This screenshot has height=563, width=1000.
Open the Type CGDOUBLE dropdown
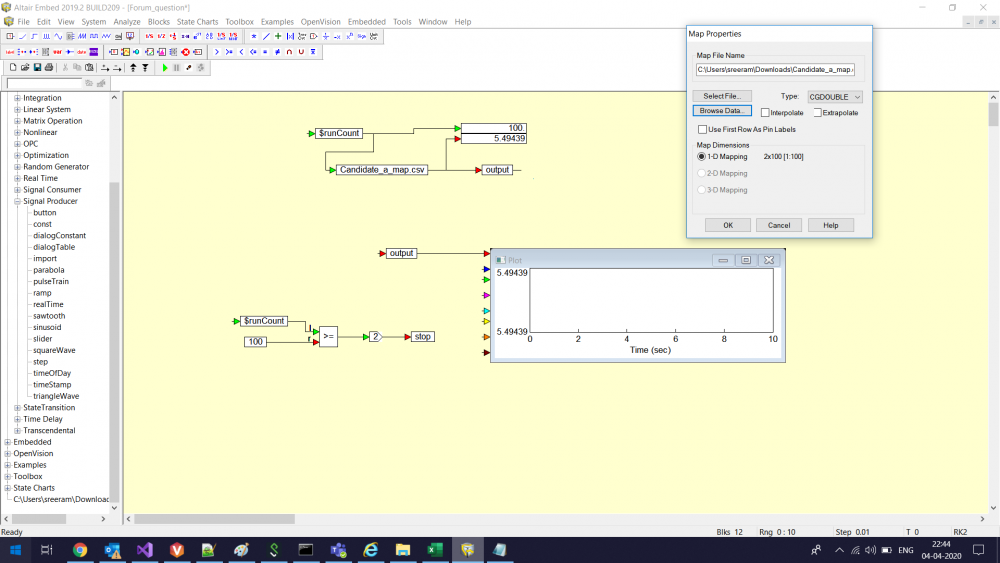835,97
